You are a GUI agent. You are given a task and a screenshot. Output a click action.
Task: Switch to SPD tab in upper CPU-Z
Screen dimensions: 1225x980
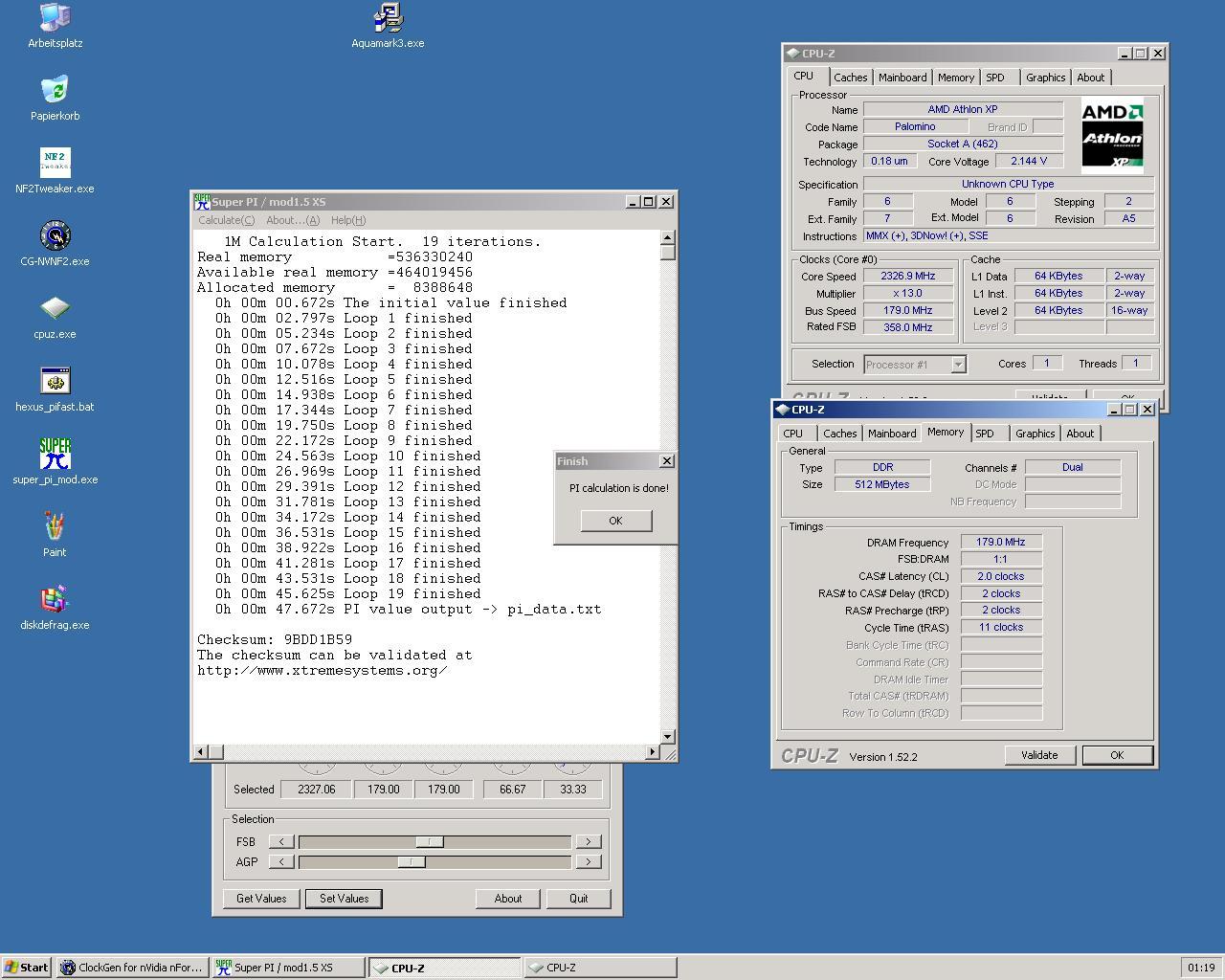point(995,78)
